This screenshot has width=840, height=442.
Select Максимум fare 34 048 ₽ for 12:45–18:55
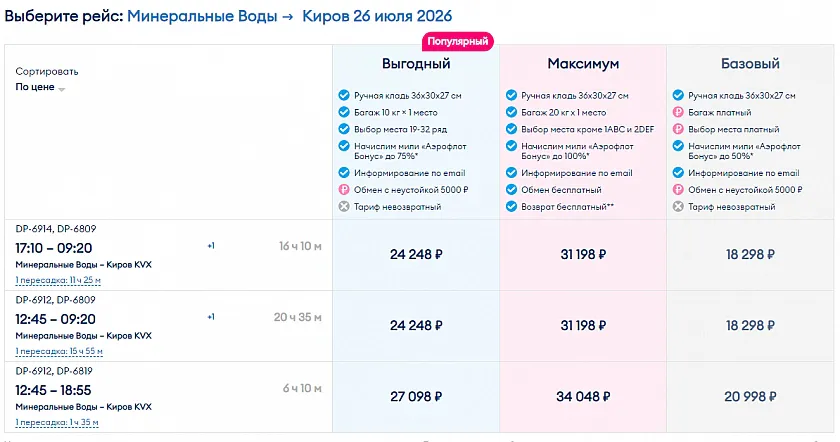click(x=583, y=397)
